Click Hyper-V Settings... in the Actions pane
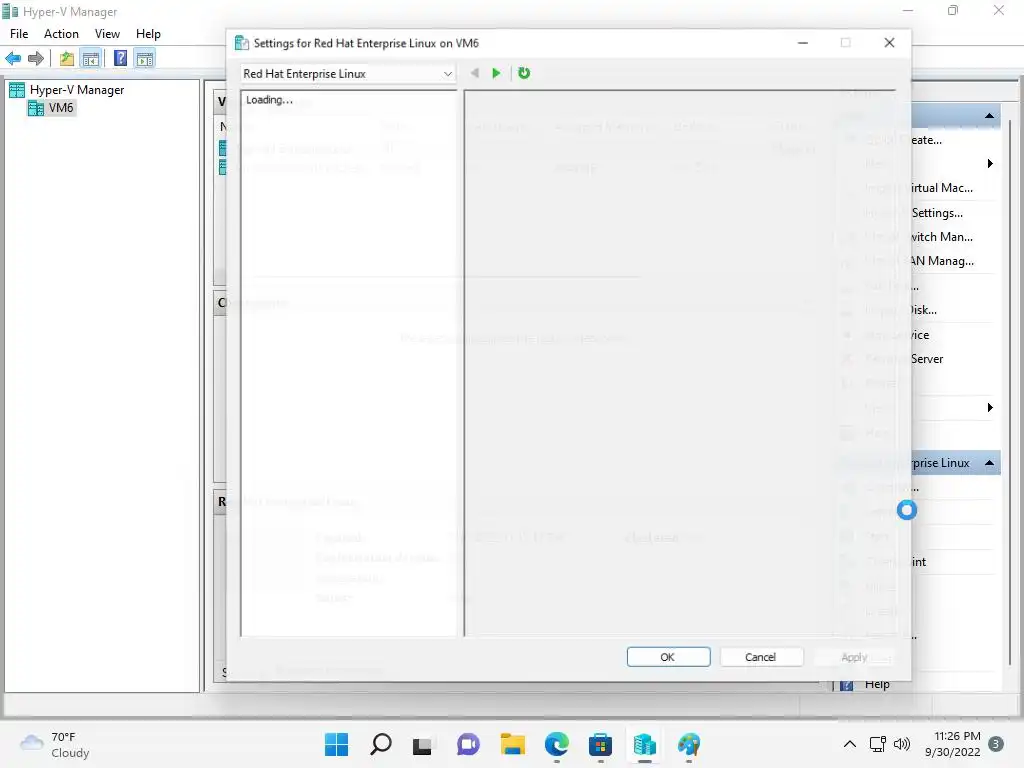The width and height of the screenshot is (1024, 768). [913, 213]
